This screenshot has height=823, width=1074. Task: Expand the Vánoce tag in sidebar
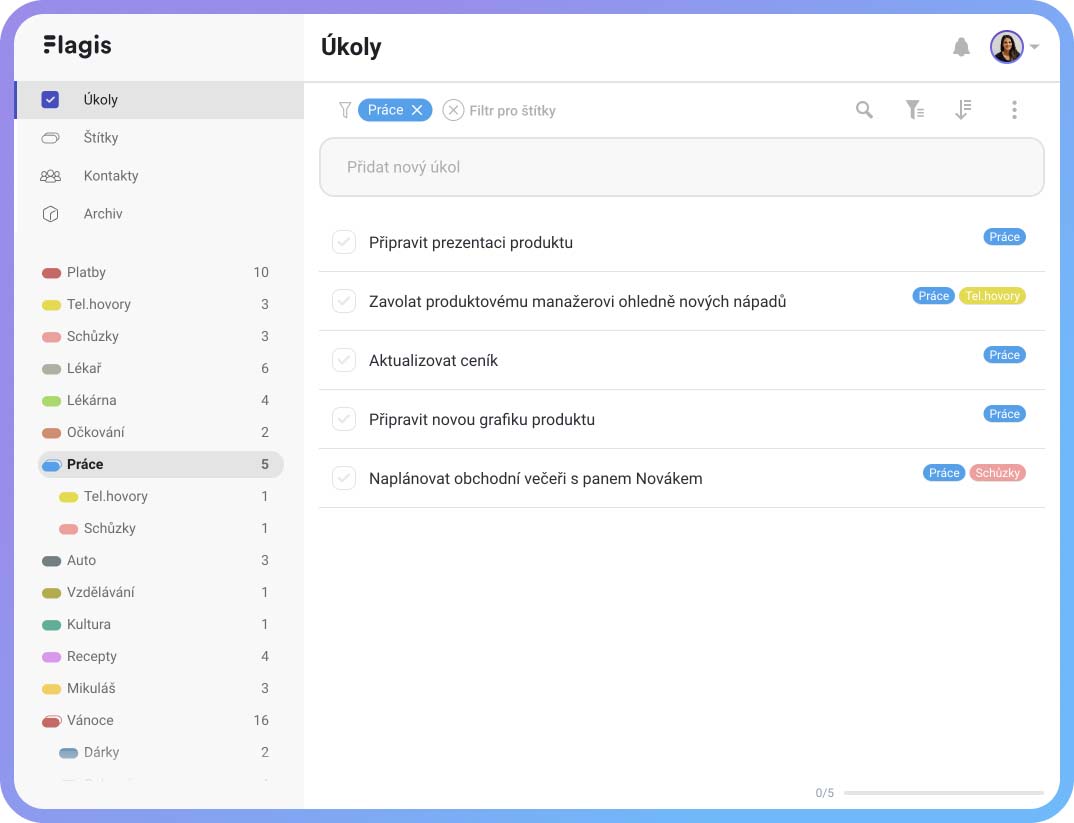click(x=51, y=721)
